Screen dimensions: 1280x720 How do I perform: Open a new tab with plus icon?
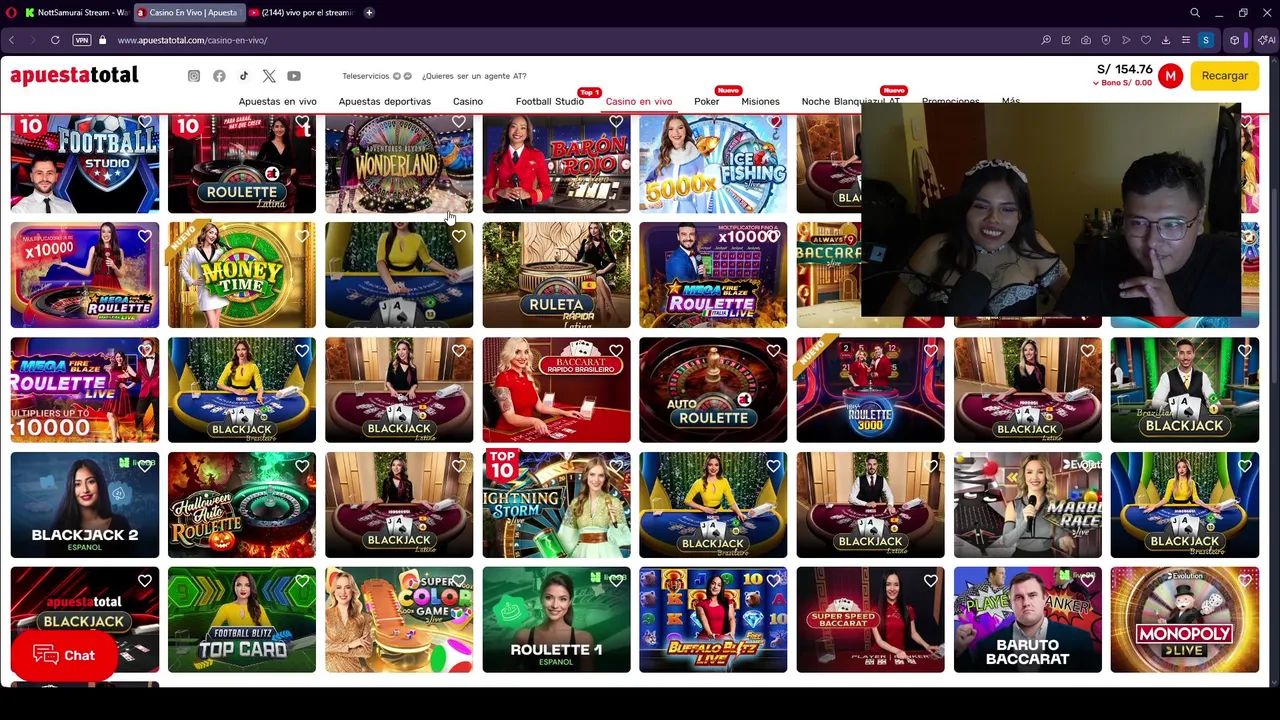[369, 13]
